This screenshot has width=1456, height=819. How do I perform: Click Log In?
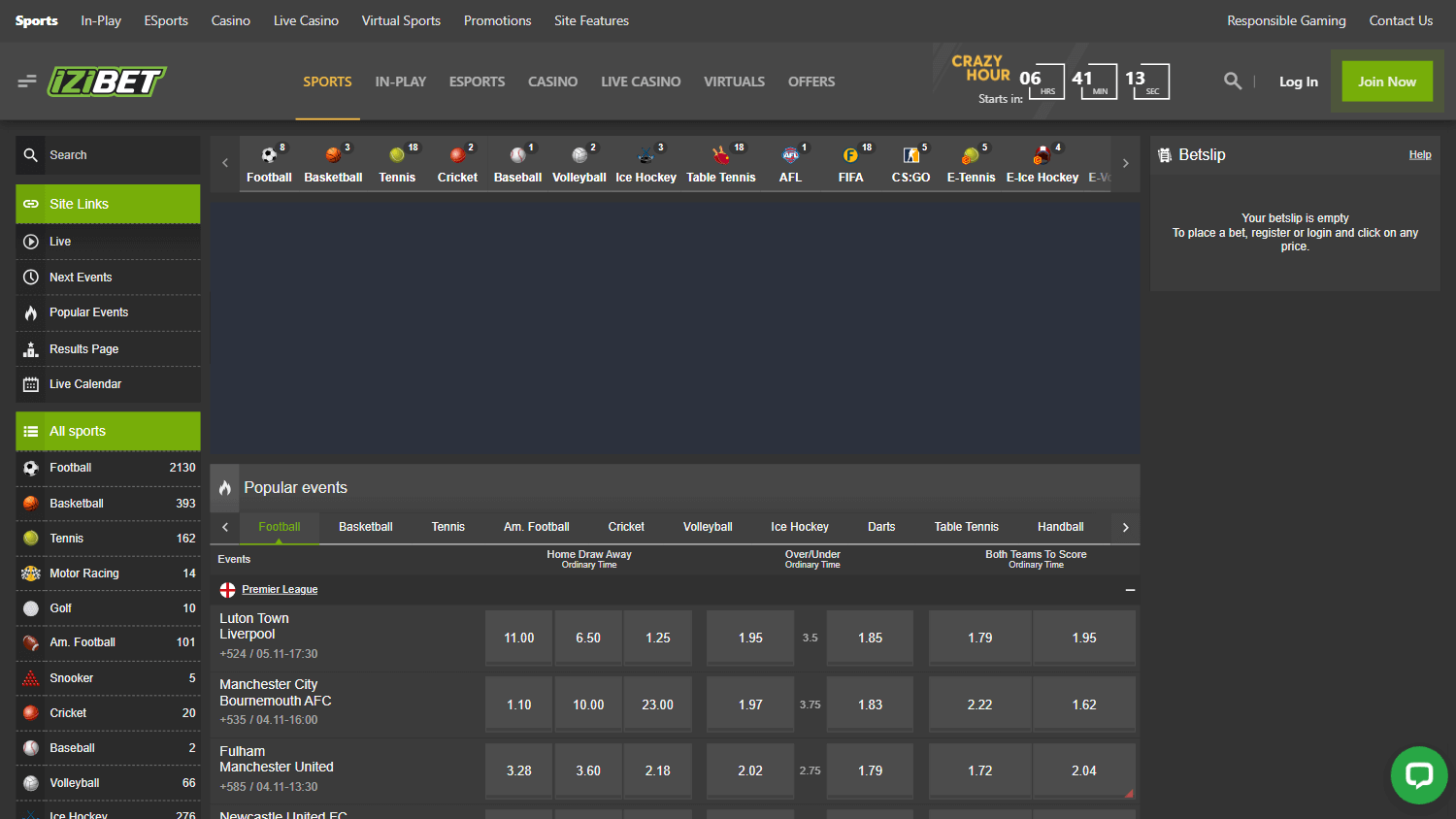point(1298,82)
